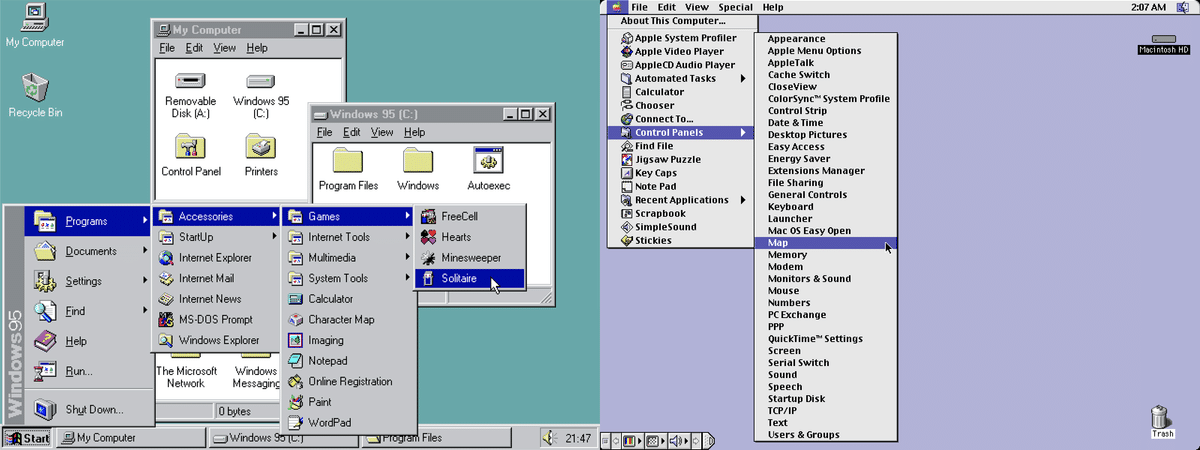Viewport: 1200px width, 450px height.
Task: Switch to Windows 95 (C:) taskbar button
Action: coord(282,438)
